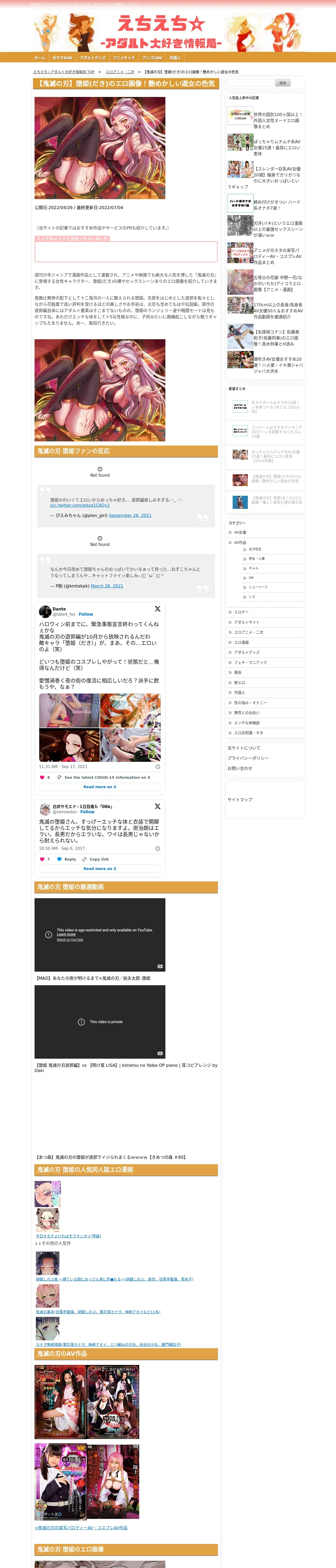
Task: Click the X logo on Dante's tweet
Action: [157, 609]
